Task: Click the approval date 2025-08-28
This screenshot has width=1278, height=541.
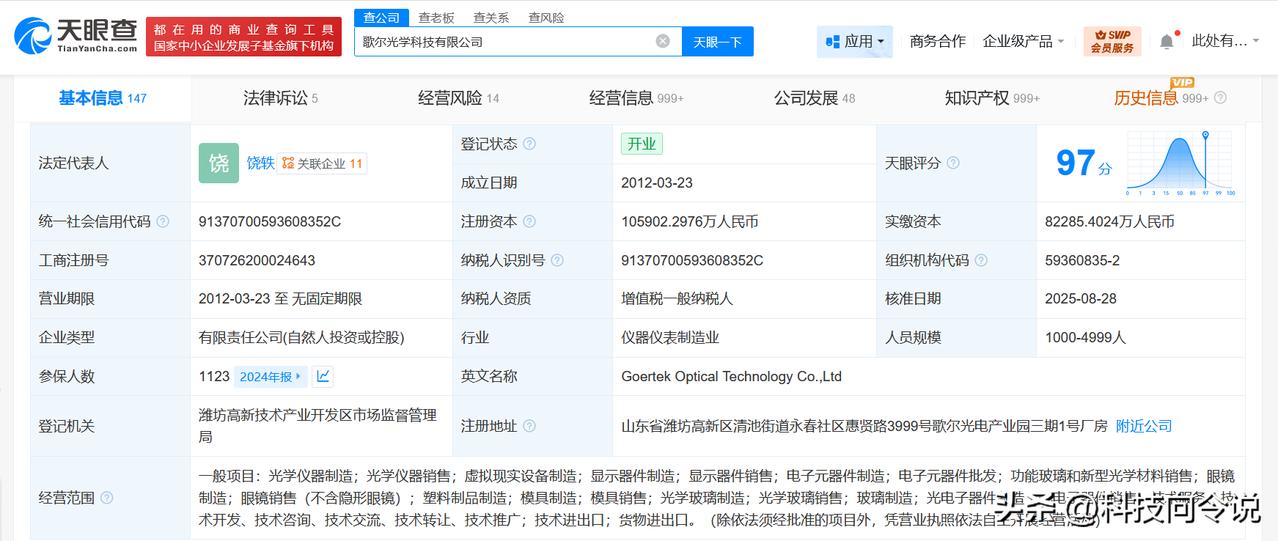Action: click(1081, 299)
